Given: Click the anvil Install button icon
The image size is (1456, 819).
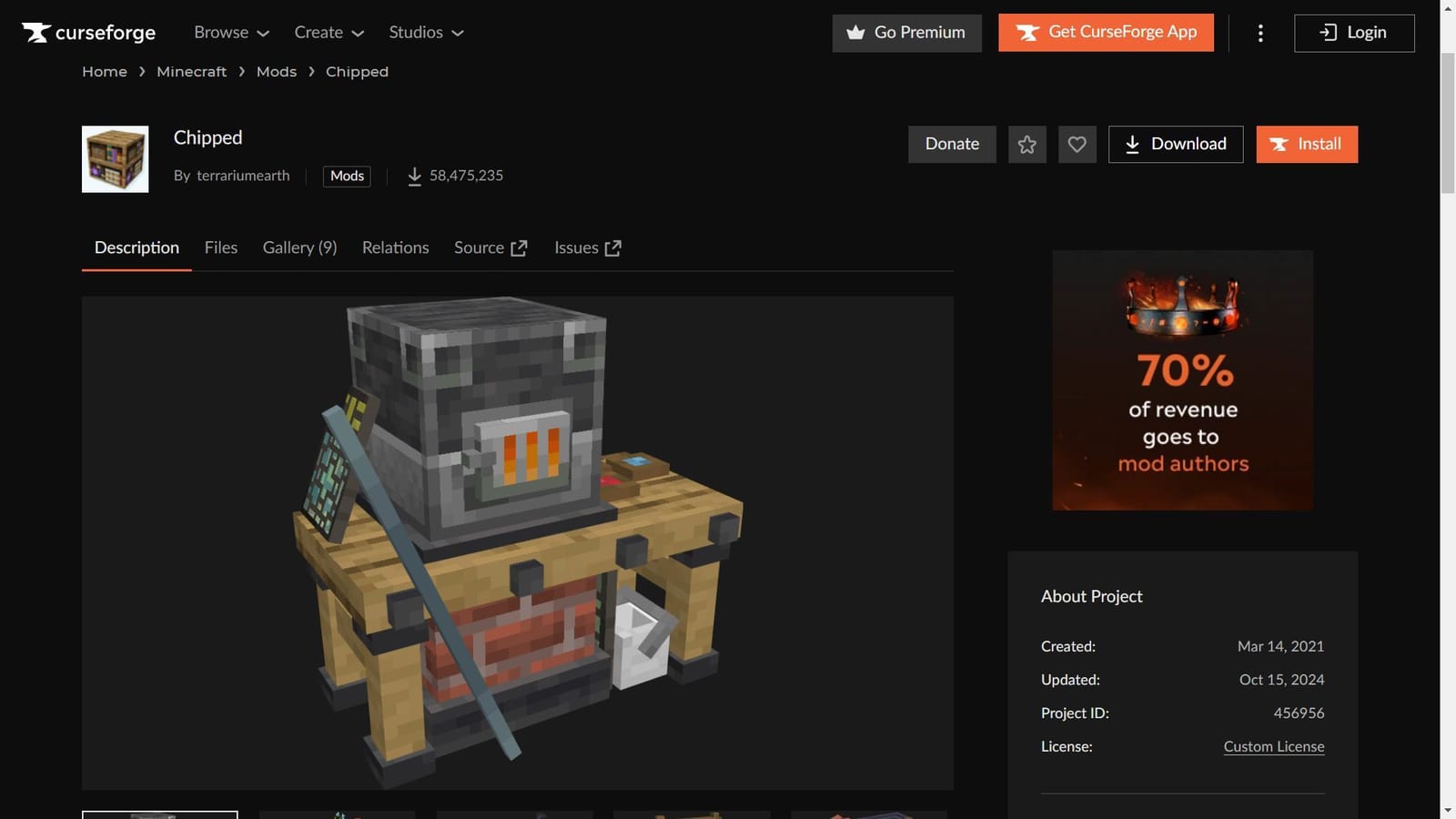Looking at the screenshot, I should coord(1278,144).
